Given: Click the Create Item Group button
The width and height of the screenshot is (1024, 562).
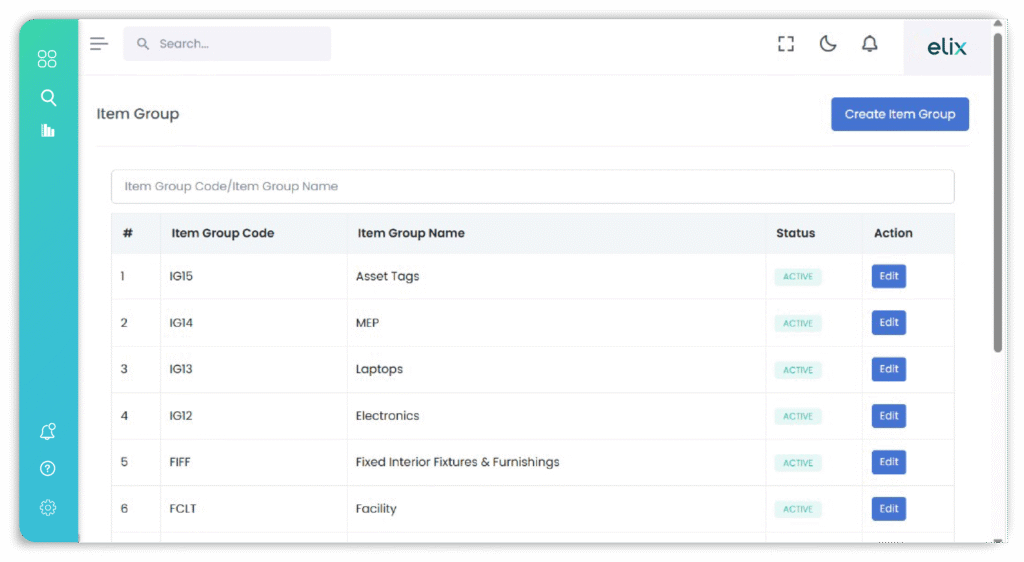Looking at the screenshot, I should 899,114.
